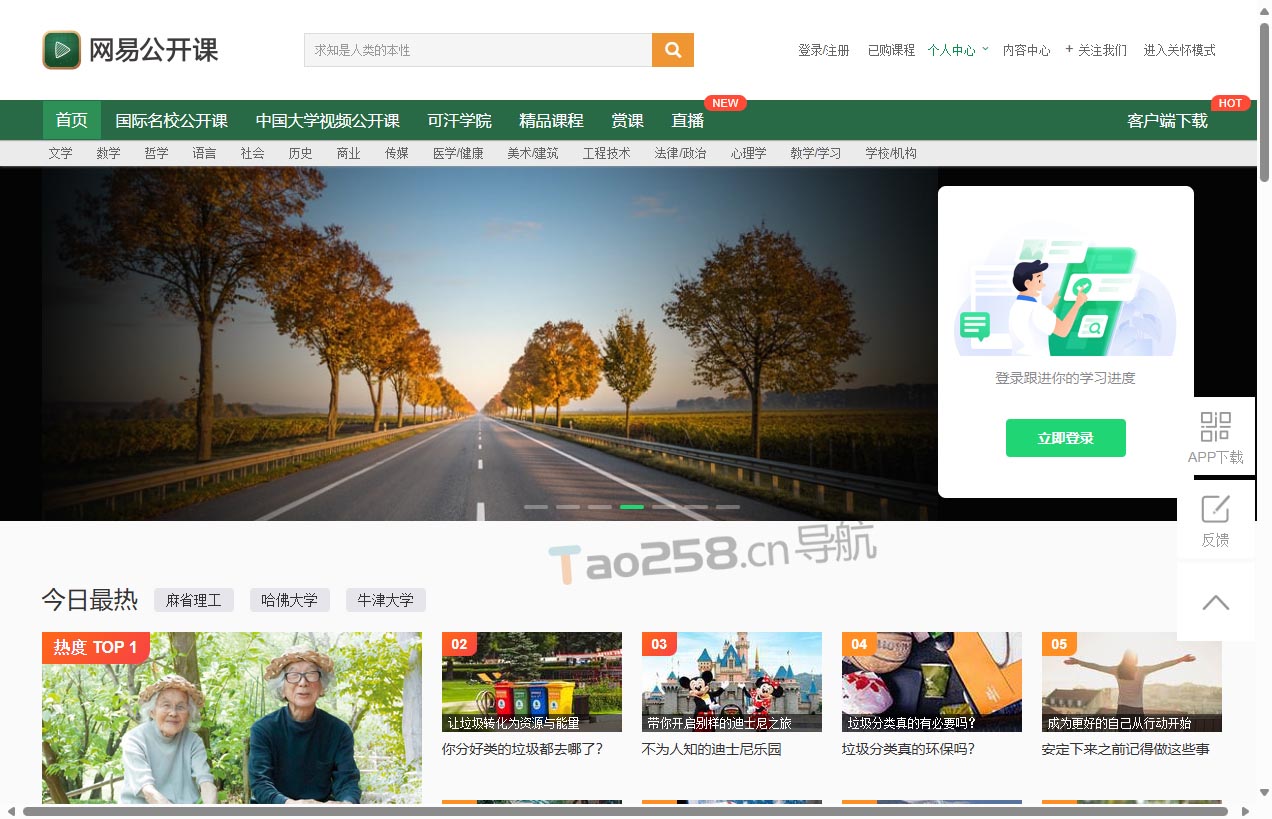Select the 医学/健康 category
This screenshot has width=1272, height=819.
458,153
